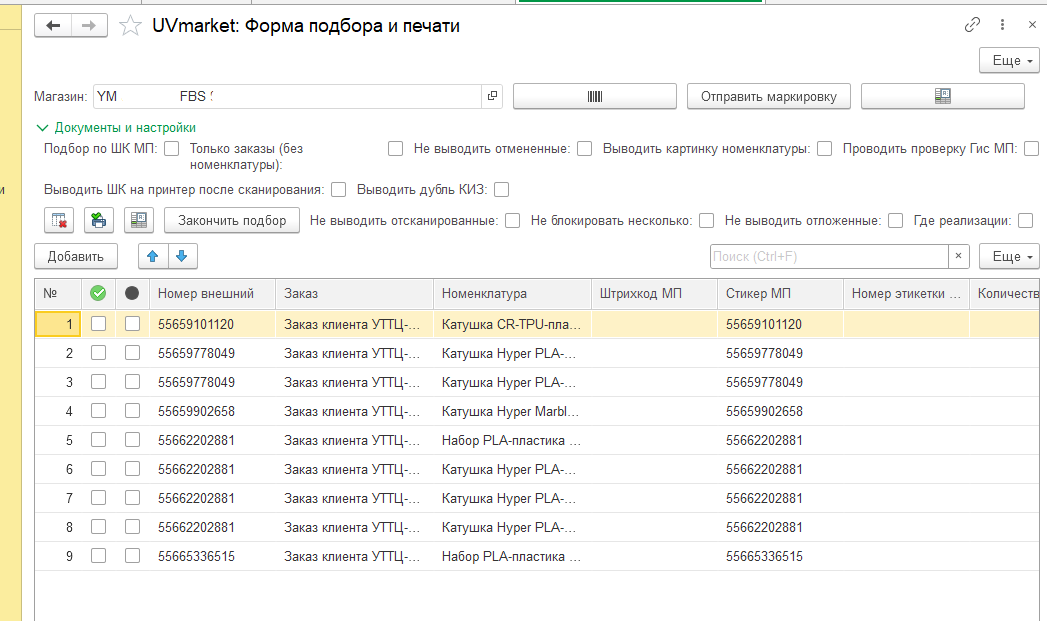Click Закончить подбор button
The image size is (1047, 621).
point(232,220)
